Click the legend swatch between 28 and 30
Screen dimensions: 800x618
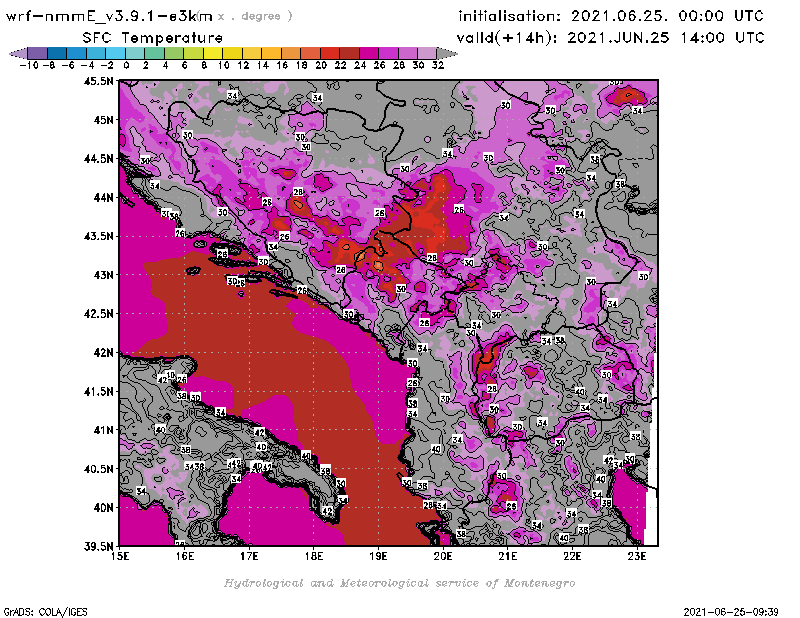pyautogui.click(x=407, y=53)
